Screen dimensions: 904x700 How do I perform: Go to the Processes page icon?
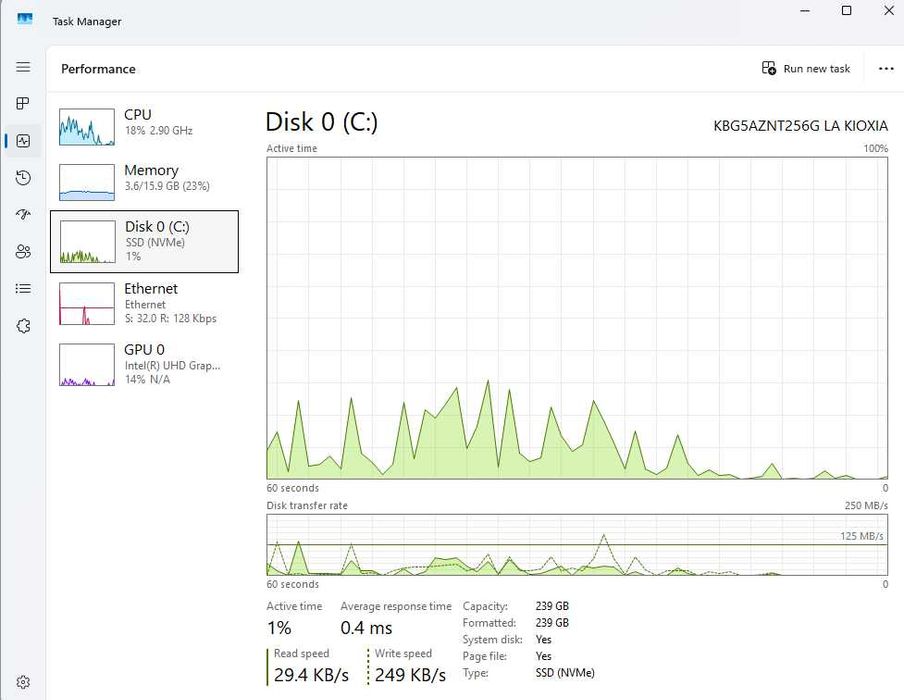coord(23,104)
